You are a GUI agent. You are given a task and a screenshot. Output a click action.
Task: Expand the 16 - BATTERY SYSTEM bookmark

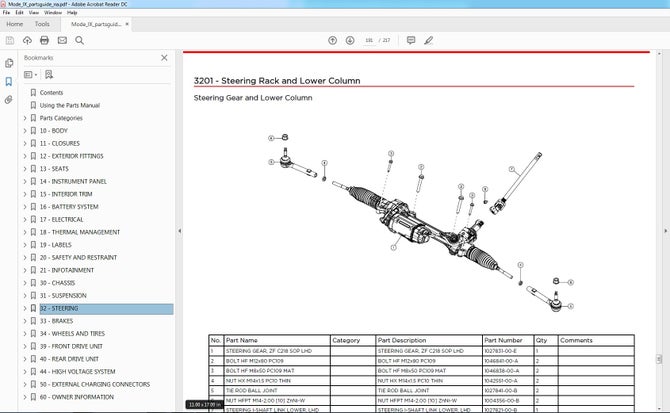tap(25, 206)
